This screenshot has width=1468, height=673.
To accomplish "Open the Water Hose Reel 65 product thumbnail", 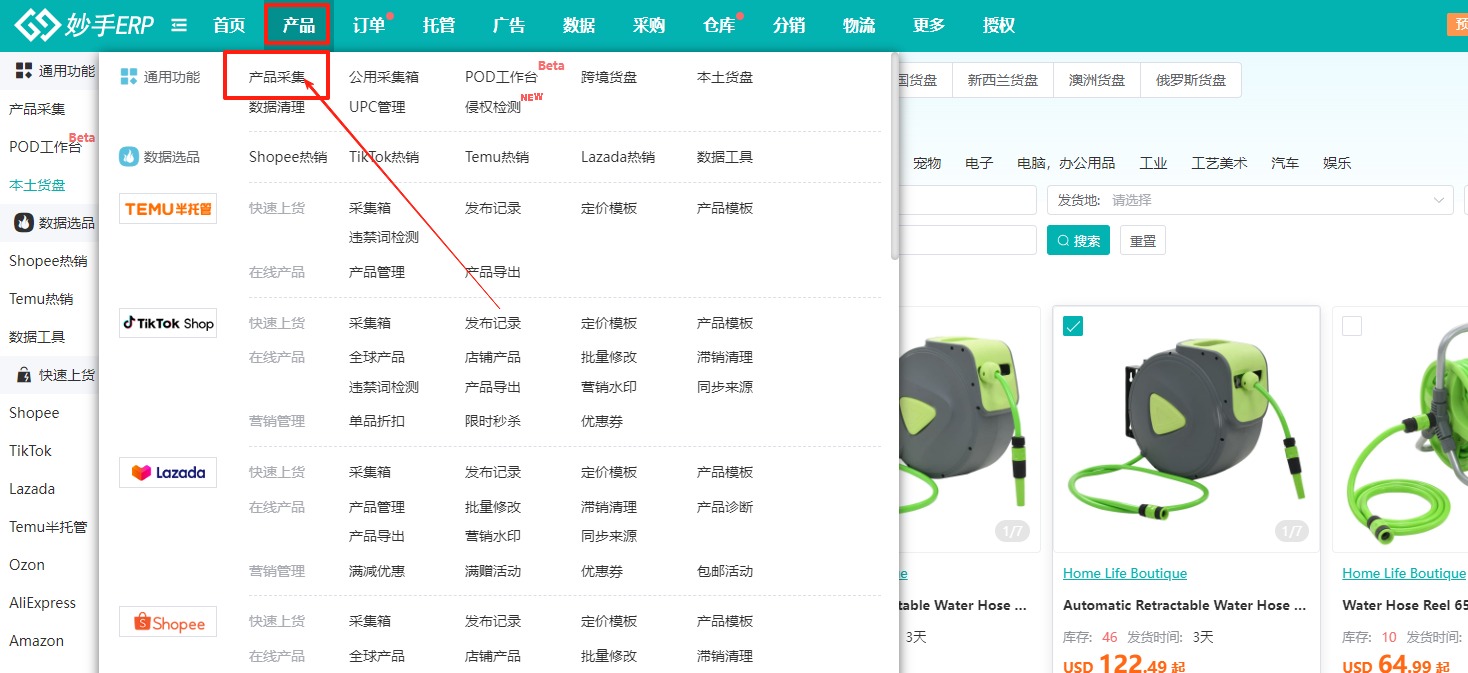I will tap(1400, 429).
